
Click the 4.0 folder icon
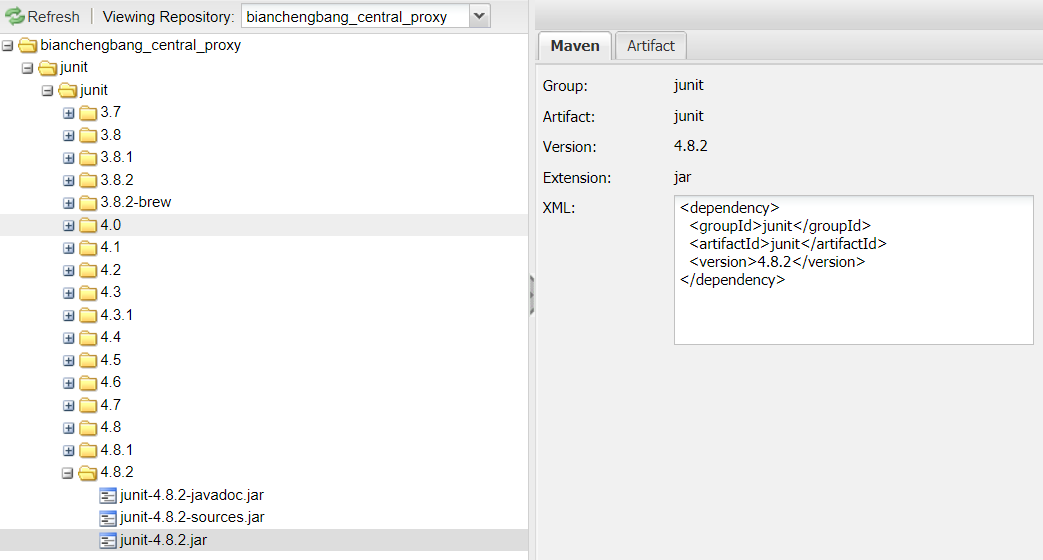coord(88,225)
